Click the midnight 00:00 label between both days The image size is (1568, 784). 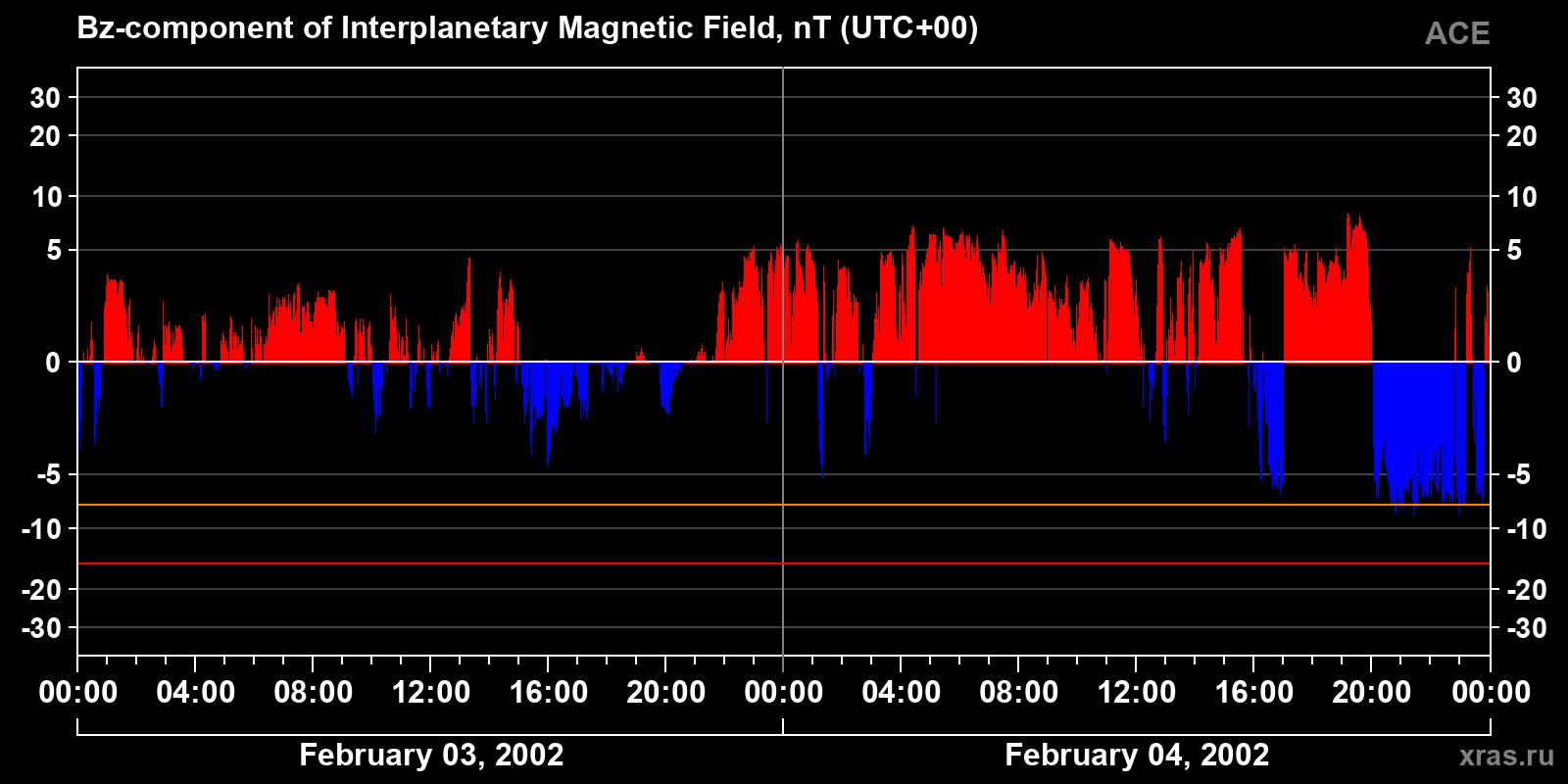(x=784, y=693)
